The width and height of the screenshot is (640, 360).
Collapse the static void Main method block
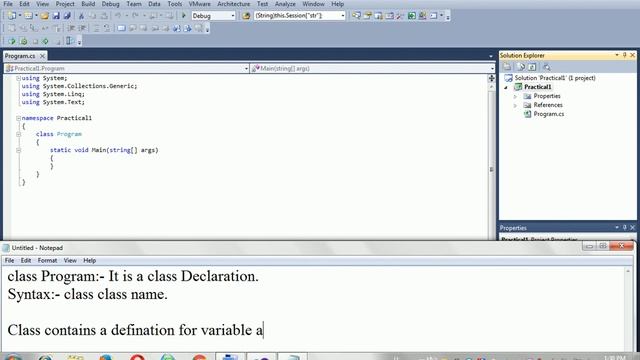pos(18,150)
